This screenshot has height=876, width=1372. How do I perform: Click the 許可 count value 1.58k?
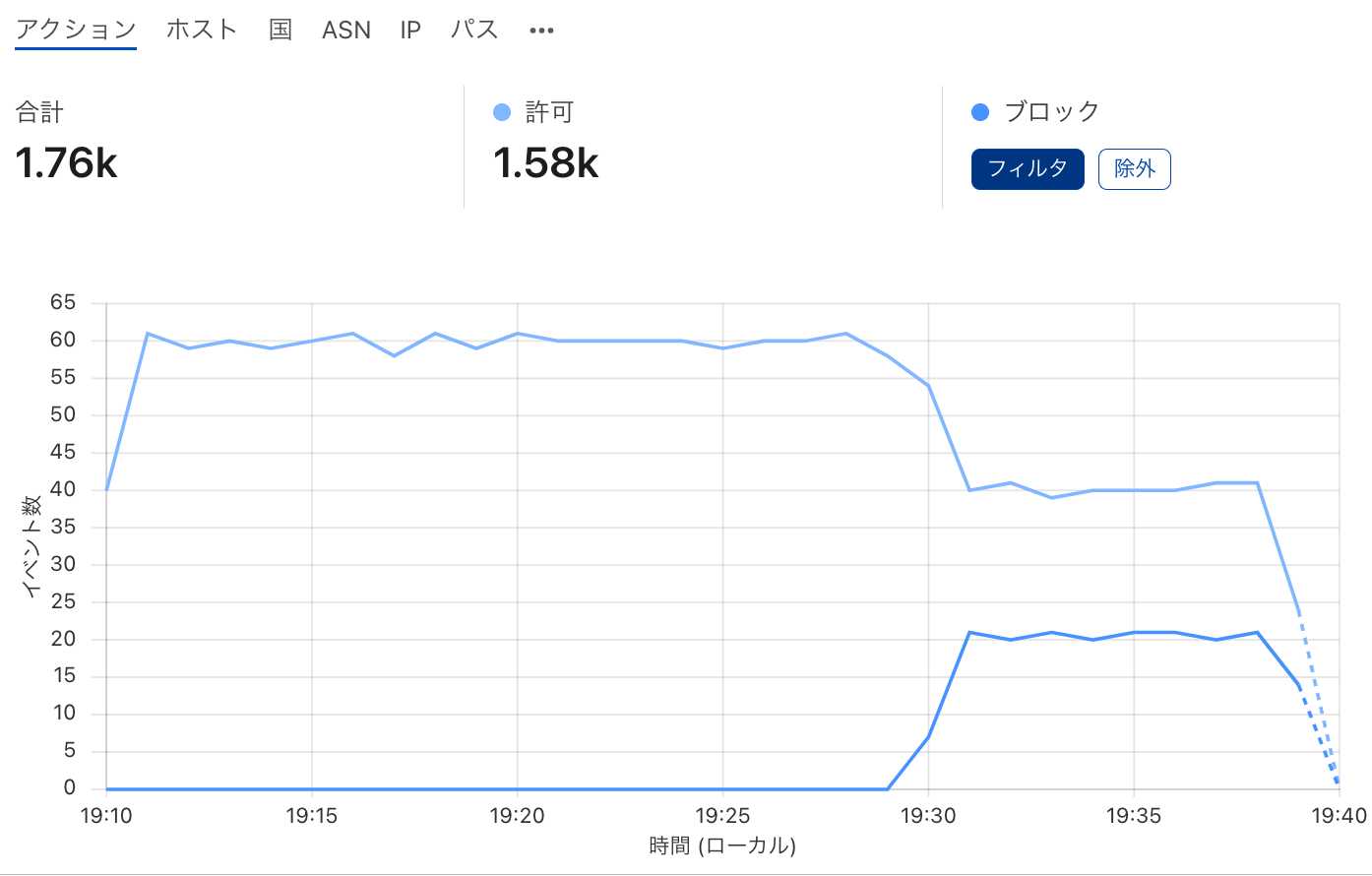pos(544,163)
